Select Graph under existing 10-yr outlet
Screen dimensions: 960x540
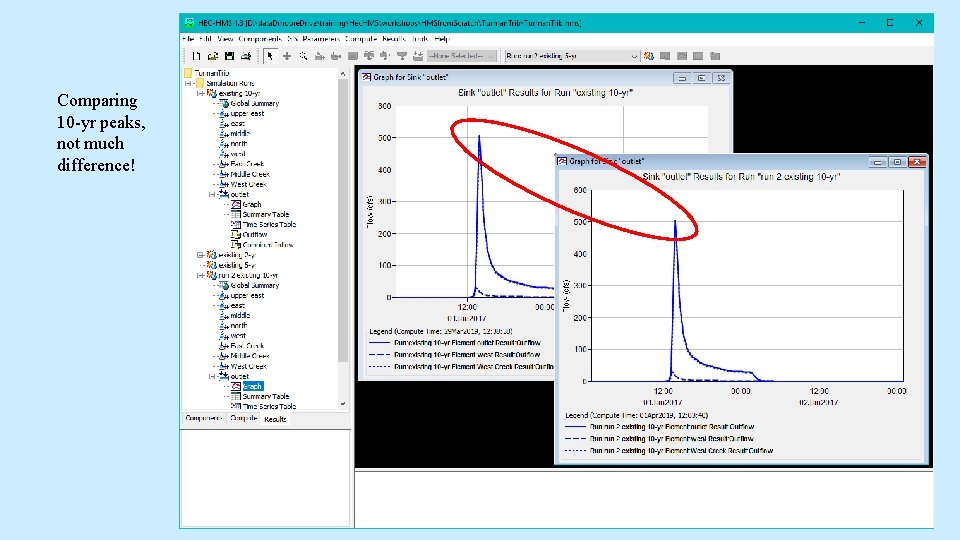252,204
